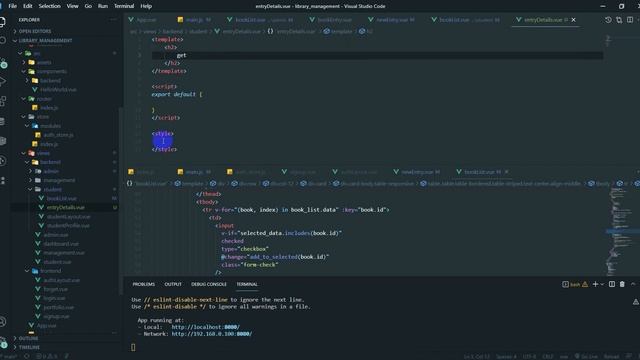Click the template breadcrumb in top editor

(338, 31)
